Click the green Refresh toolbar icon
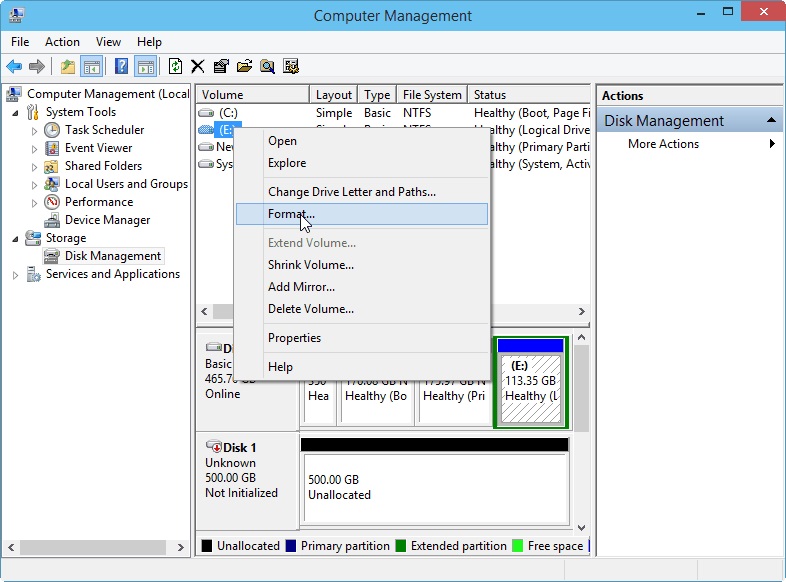 [x=175, y=67]
